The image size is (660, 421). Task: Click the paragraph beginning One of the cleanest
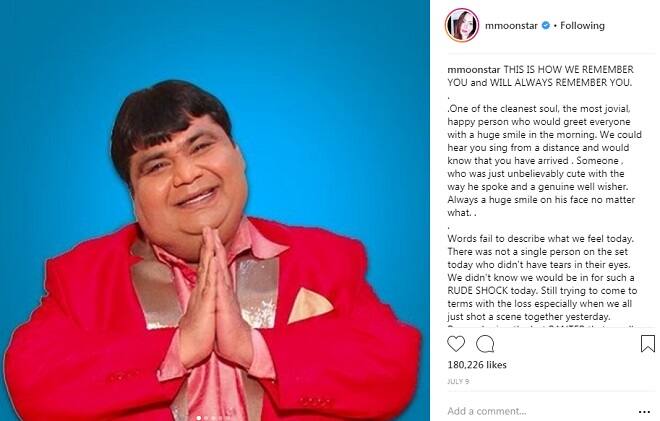point(544,160)
